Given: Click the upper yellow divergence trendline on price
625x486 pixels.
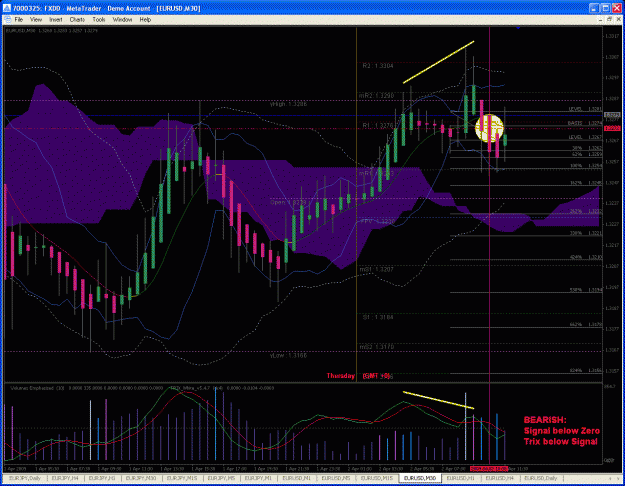Looking at the screenshot, I should pyautogui.click(x=438, y=62).
